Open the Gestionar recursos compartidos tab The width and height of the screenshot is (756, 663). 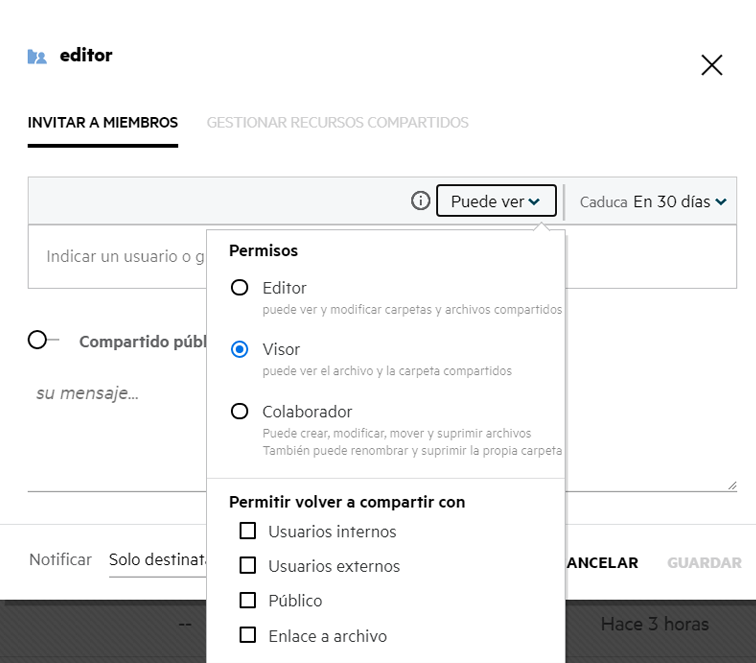point(338,123)
